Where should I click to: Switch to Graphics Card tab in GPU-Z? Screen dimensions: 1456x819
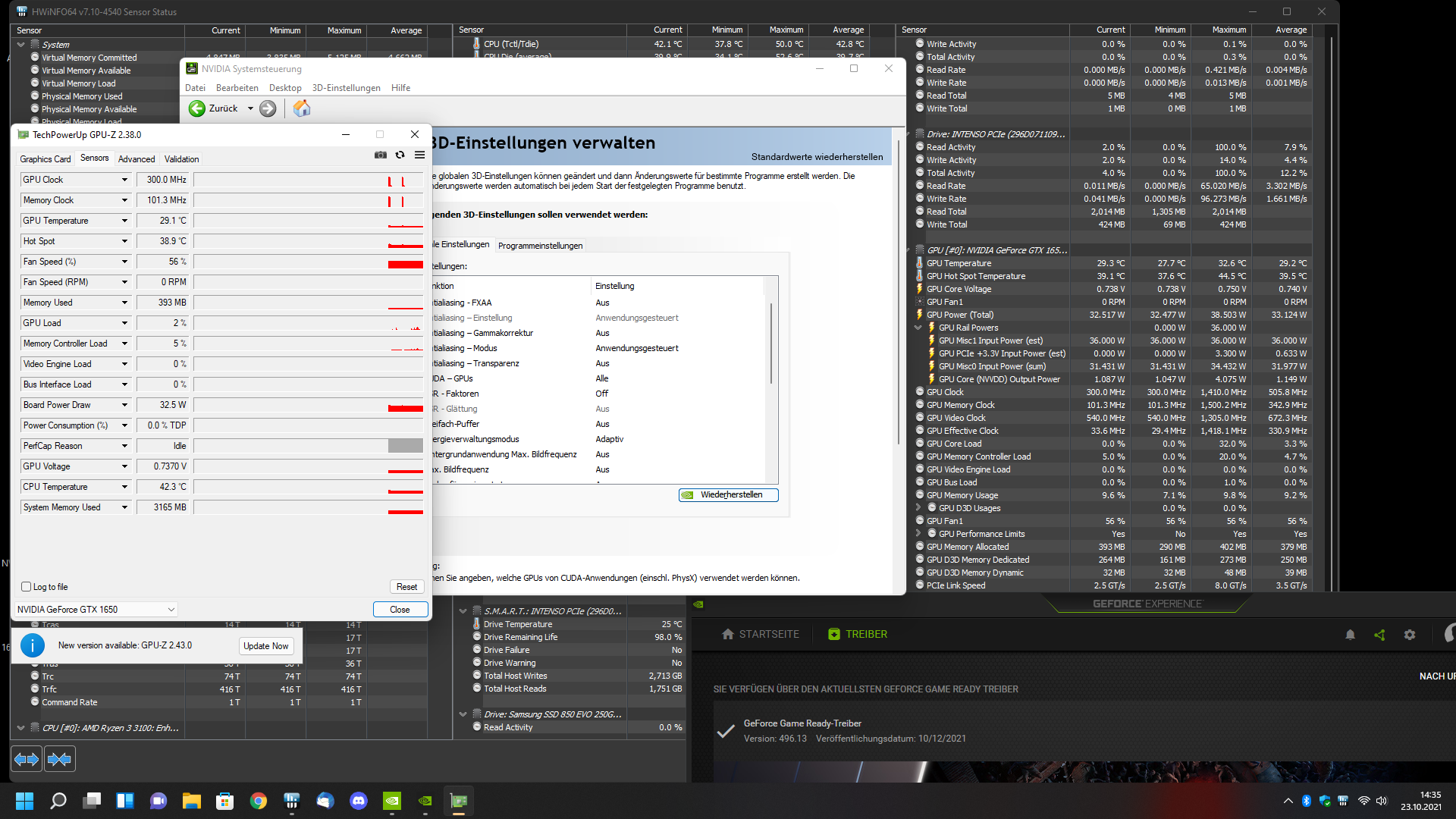coord(45,159)
